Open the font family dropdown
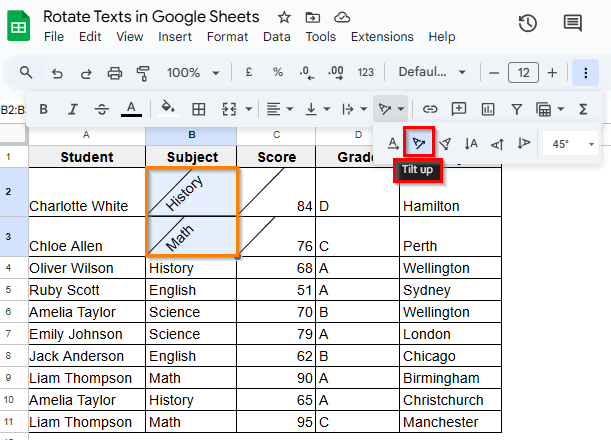This screenshot has width=611, height=440. tap(432, 72)
